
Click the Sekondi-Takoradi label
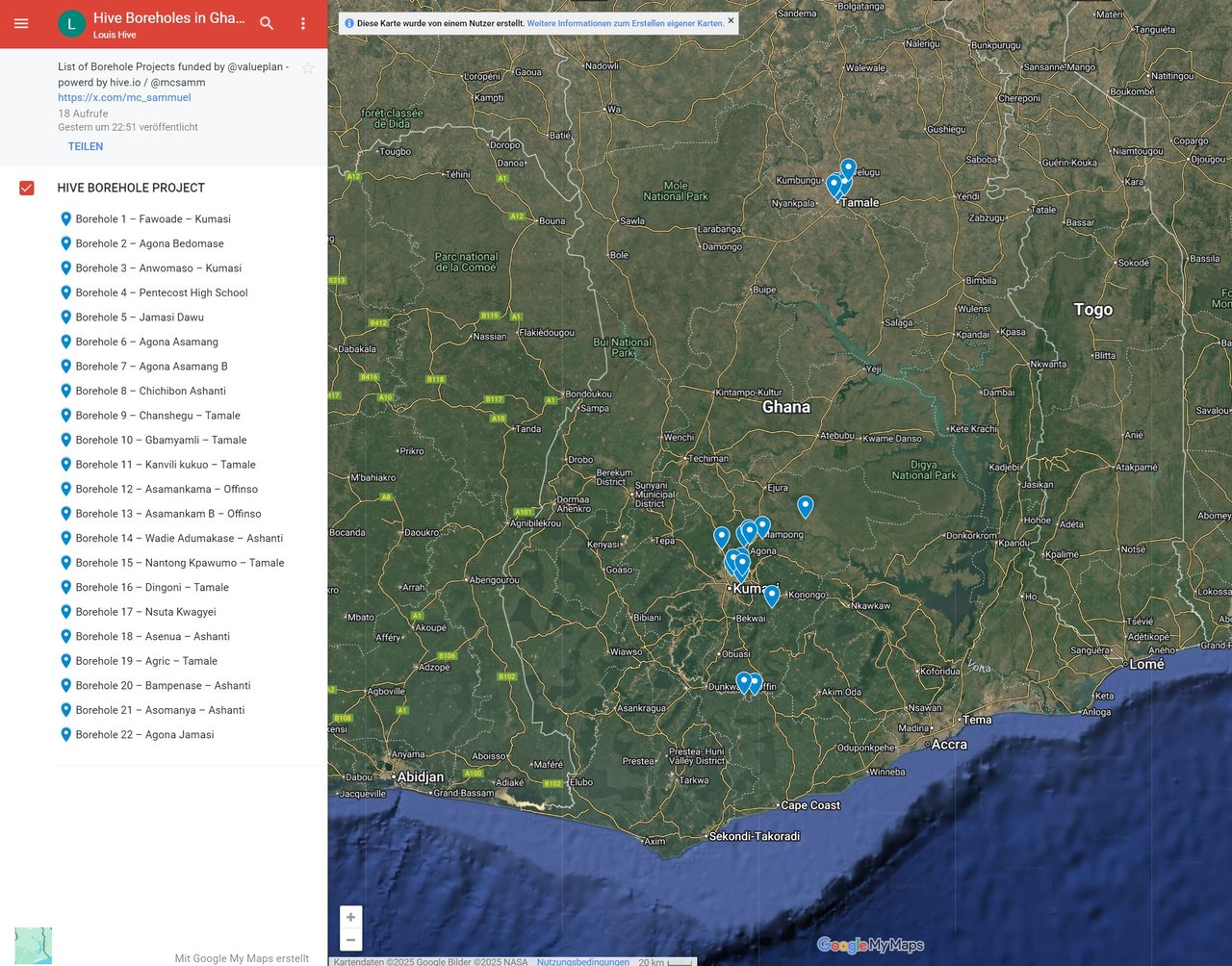pos(755,836)
